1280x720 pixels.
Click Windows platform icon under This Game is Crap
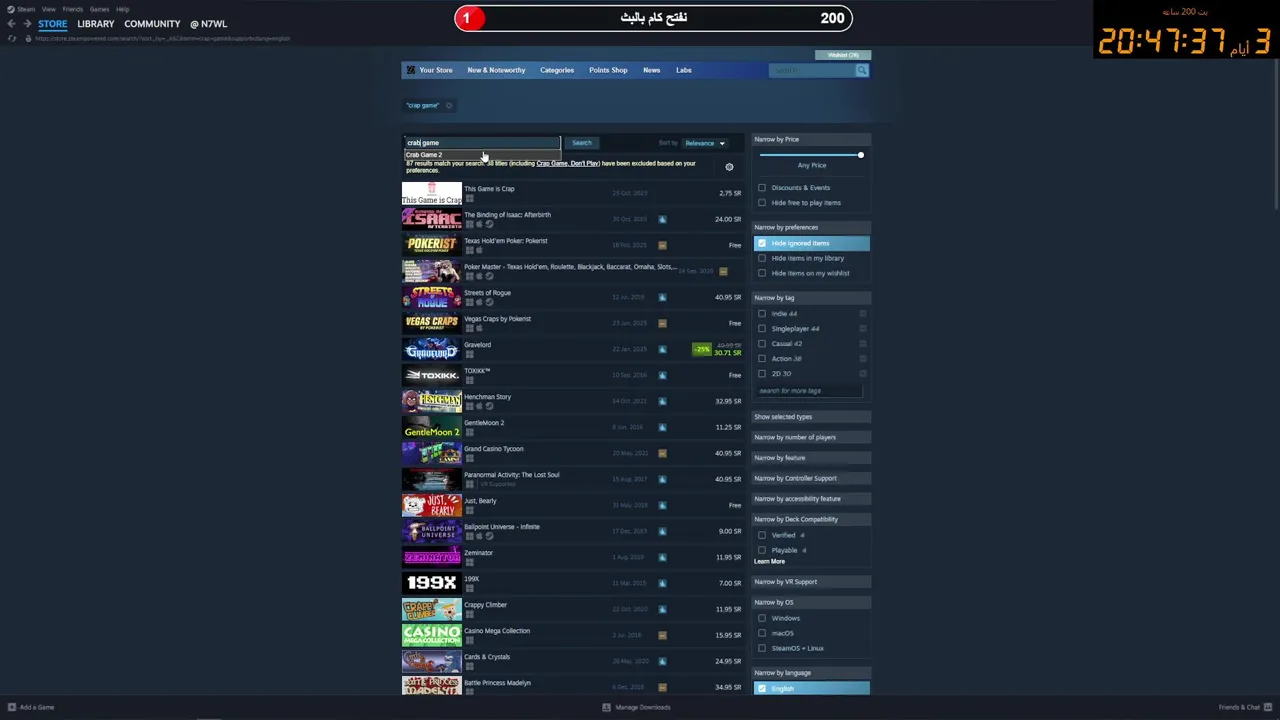point(469,198)
